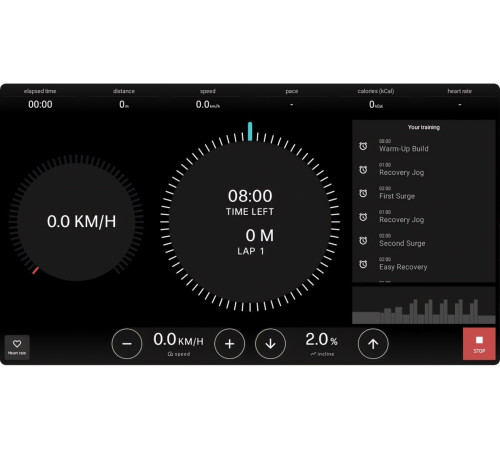Click the elapsed time 00:00 value
This screenshot has height=450, width=500.
(x=40, y=105)
